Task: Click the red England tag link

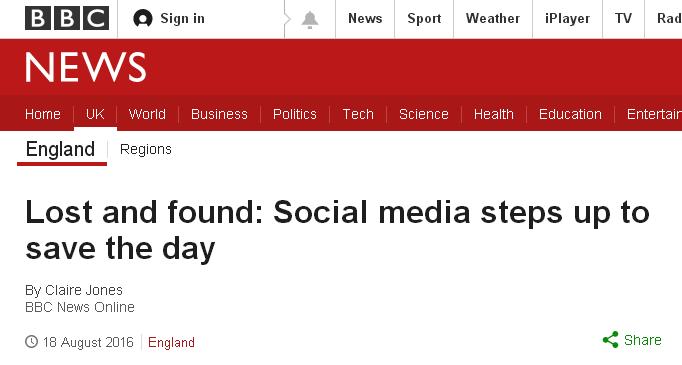Action: pyautogui.click(x=171, y=342)
